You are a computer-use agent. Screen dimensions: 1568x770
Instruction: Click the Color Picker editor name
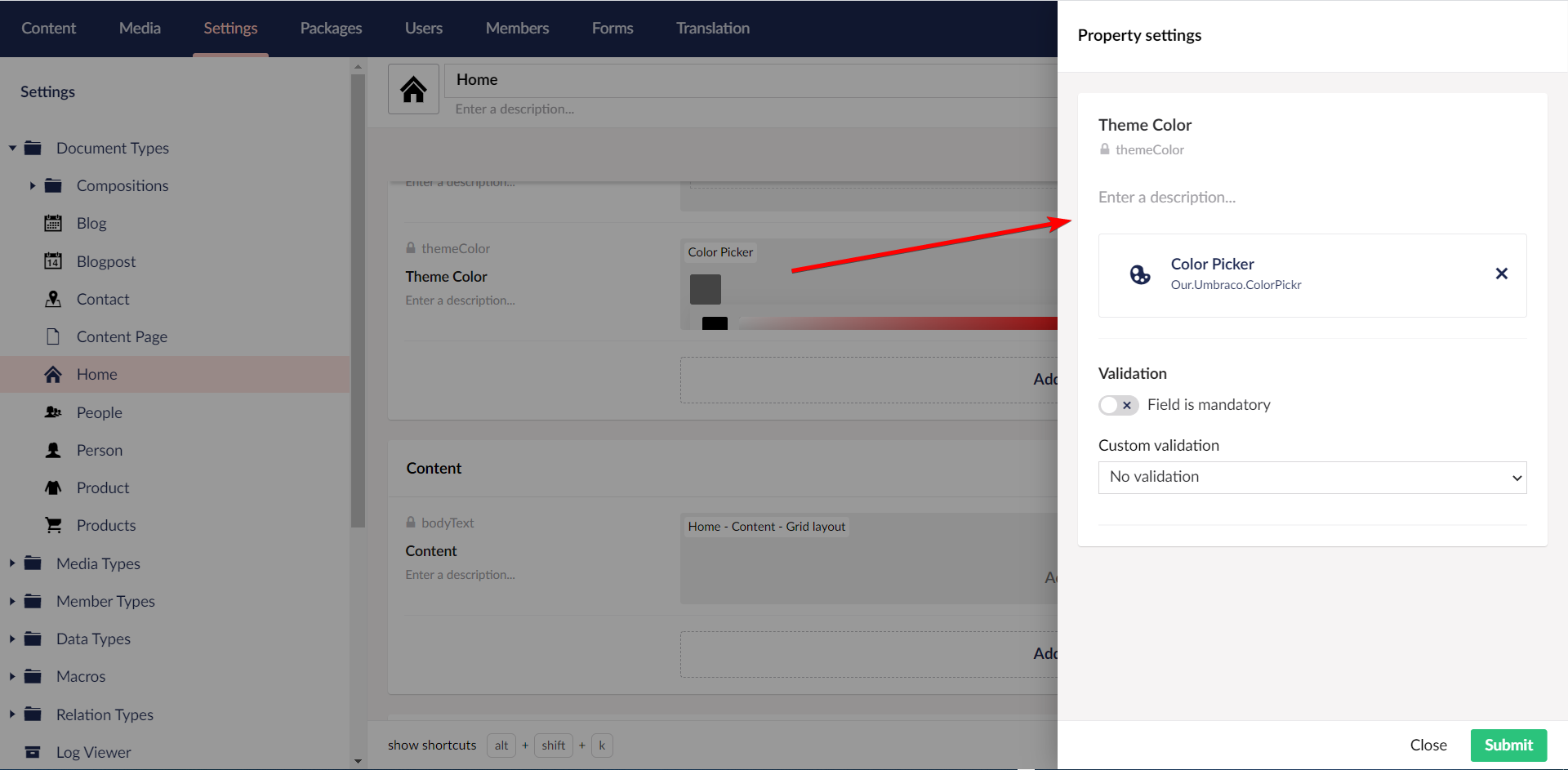(x=1212, y=264)
